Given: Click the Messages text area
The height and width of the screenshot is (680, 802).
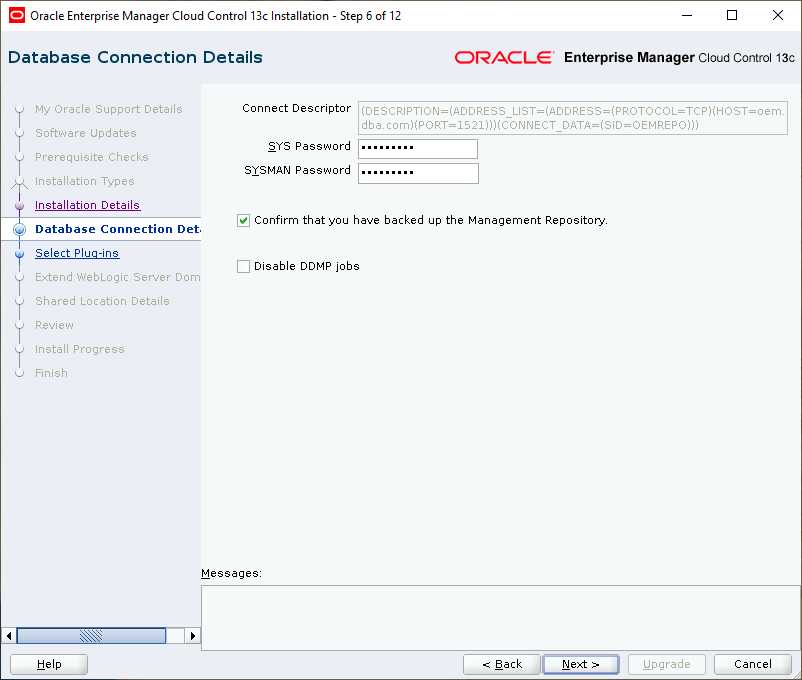Looking at the screenshot, I should [x=501, y=618].
